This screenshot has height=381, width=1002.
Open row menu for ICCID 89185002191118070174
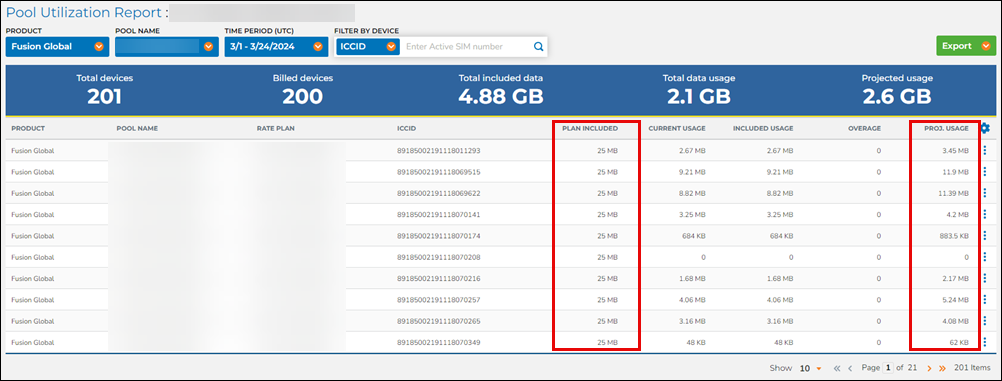pyautogui.click(x=985, y=235)
